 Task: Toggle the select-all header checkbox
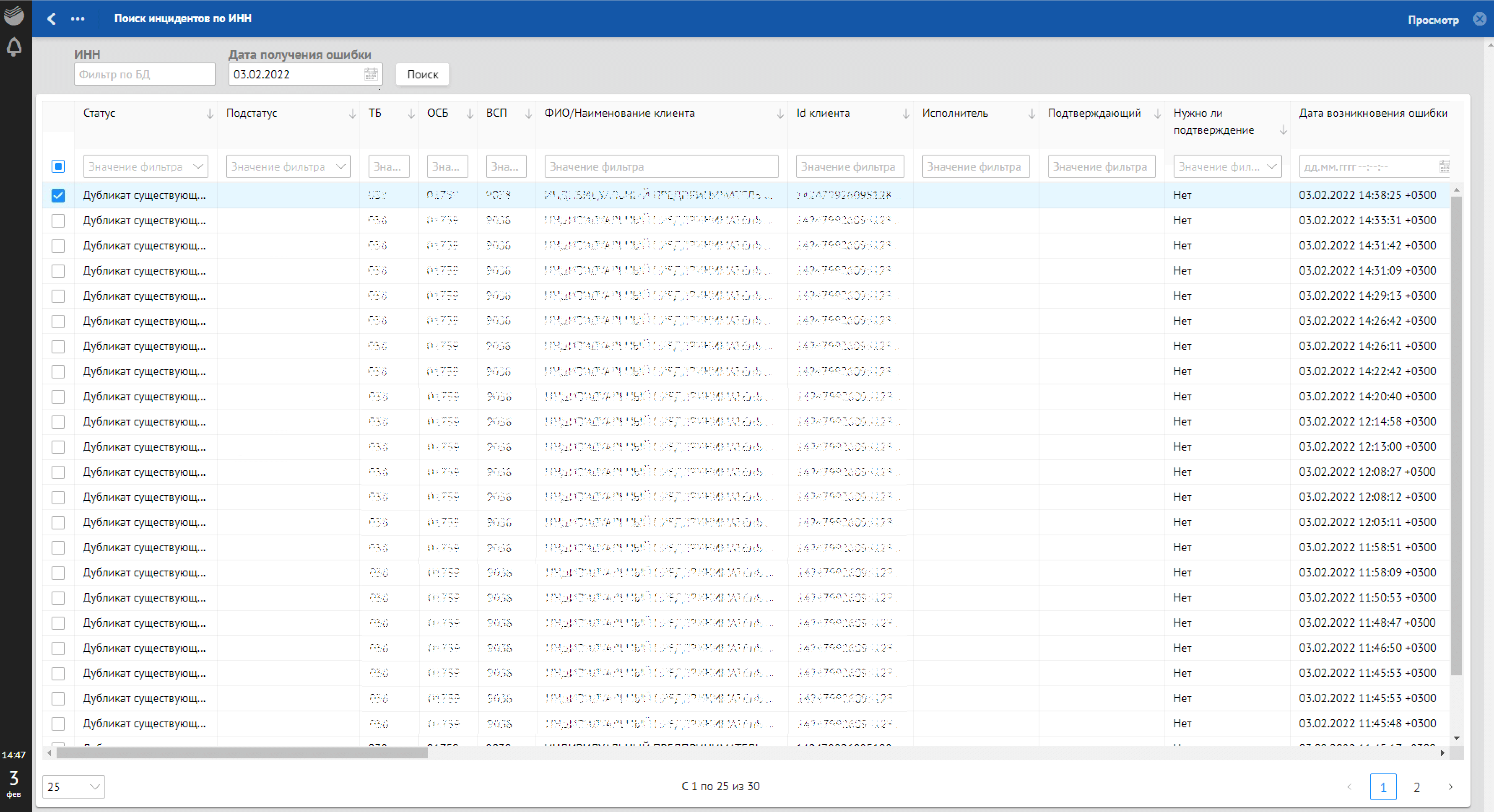[x=58, y=166]
